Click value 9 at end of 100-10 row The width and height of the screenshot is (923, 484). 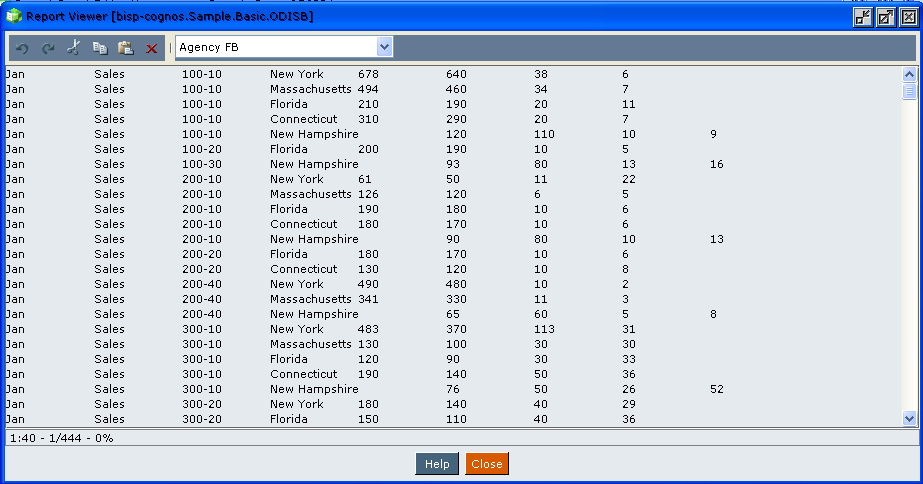pyautogui.click(x=713, y=134)
